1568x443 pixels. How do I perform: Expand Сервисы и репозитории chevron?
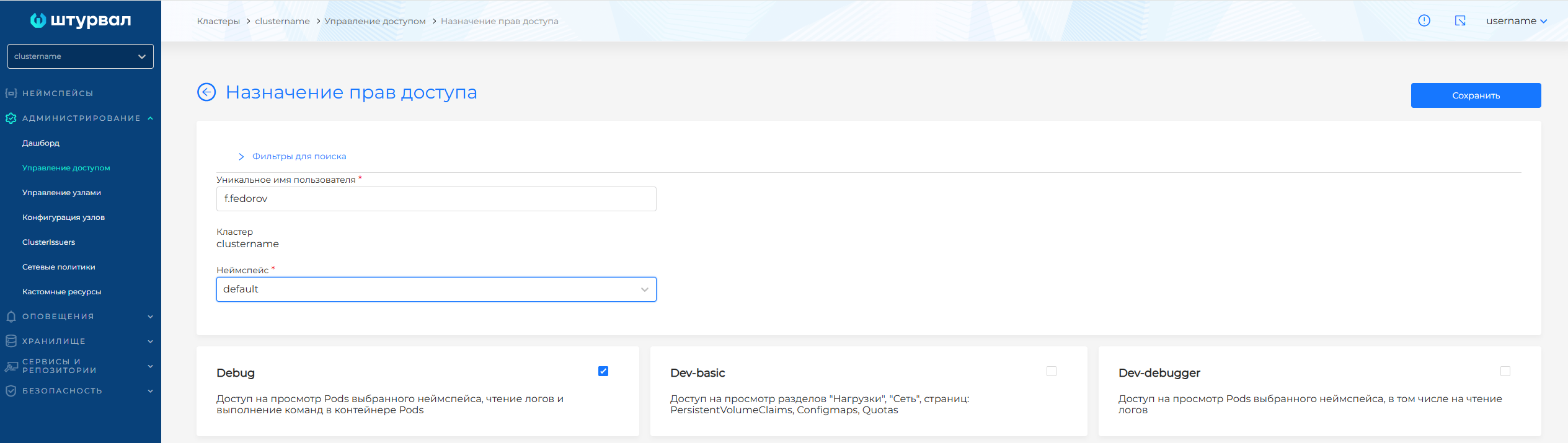pyautogui.click(x=151, y=366)
